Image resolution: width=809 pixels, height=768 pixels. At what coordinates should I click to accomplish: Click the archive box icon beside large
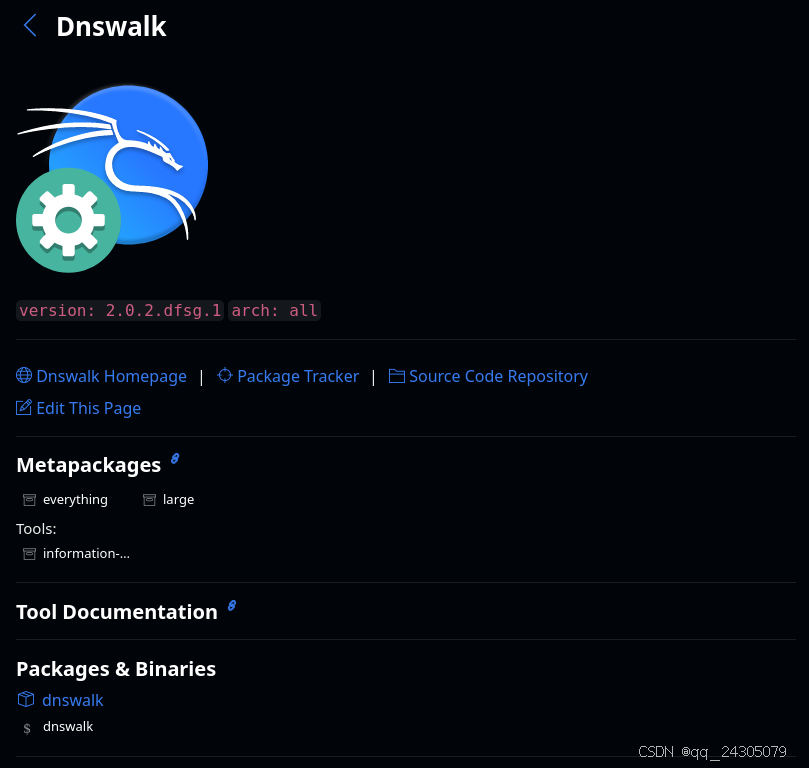(149, 500)
